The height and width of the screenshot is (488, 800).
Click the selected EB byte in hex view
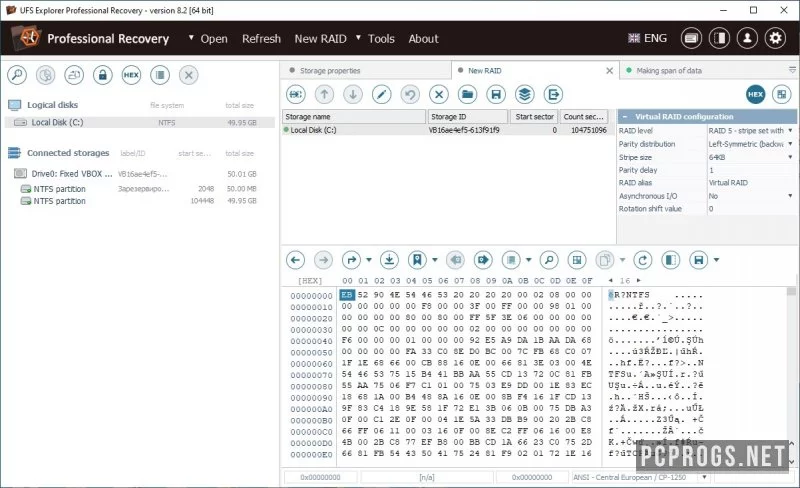pos(347,295)
